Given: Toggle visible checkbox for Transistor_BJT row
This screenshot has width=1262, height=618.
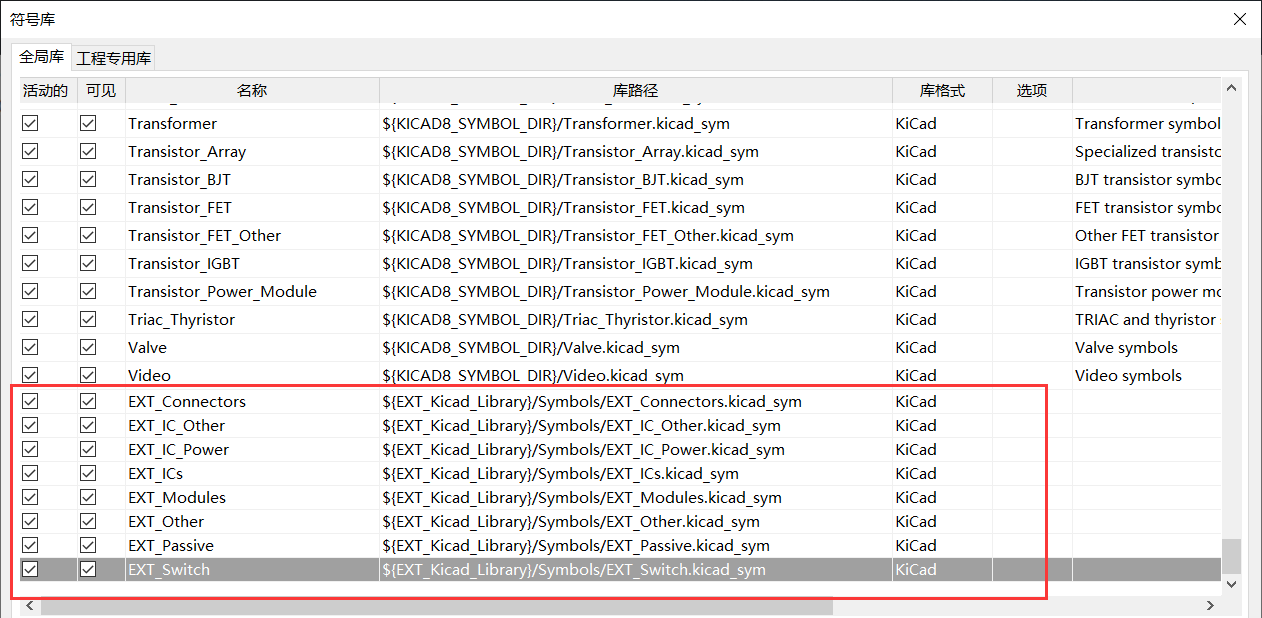Looking at the screenshot, I should [88, 180].
